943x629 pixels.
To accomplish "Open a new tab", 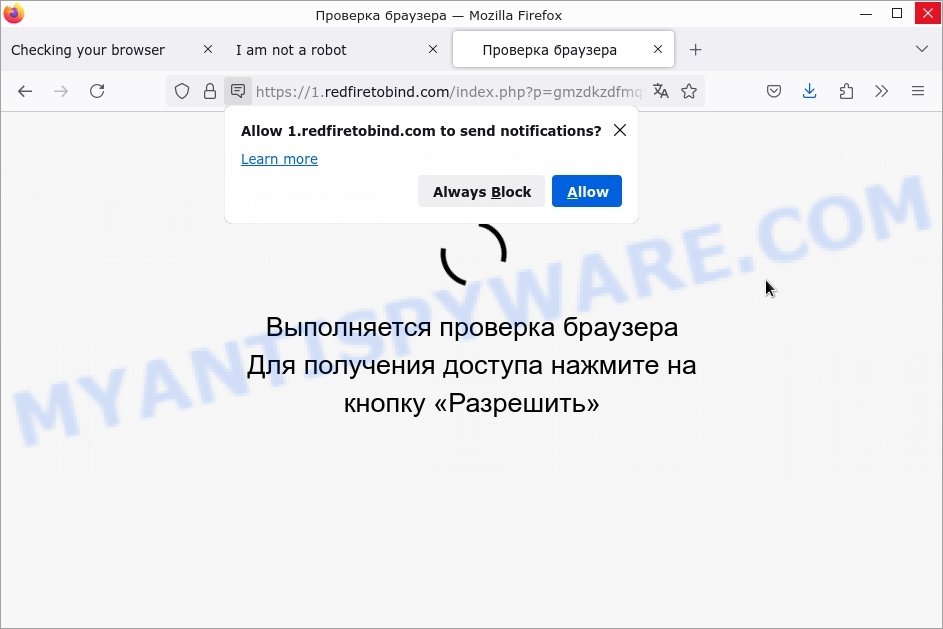I will click(x=695, y=50).
